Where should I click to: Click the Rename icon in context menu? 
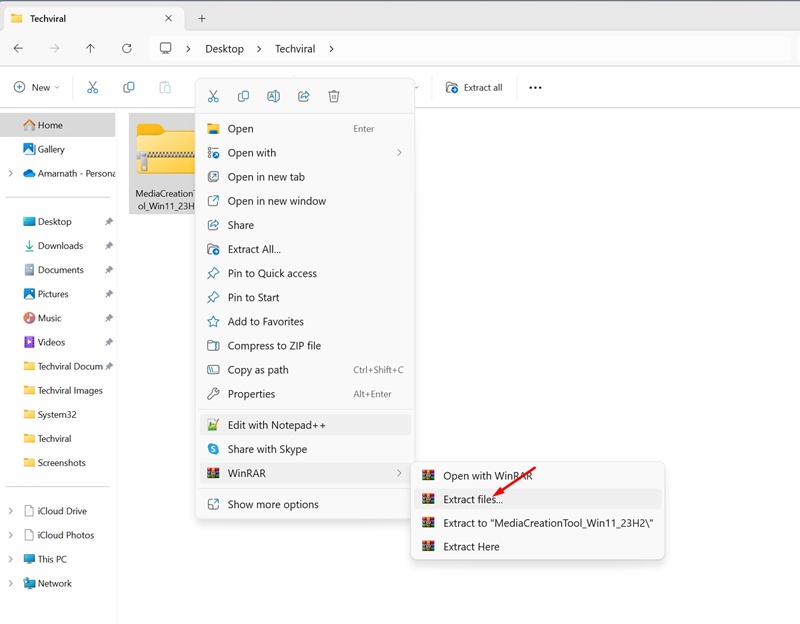[x=273, y=96]
